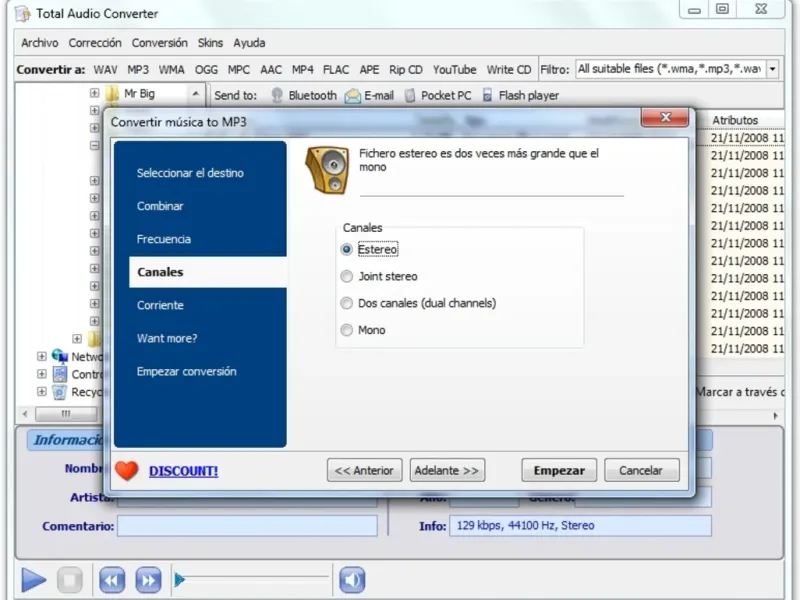Click the folder tree scroll-up arrow
Viewport: 800px width, 600px height.
(195, 93)
